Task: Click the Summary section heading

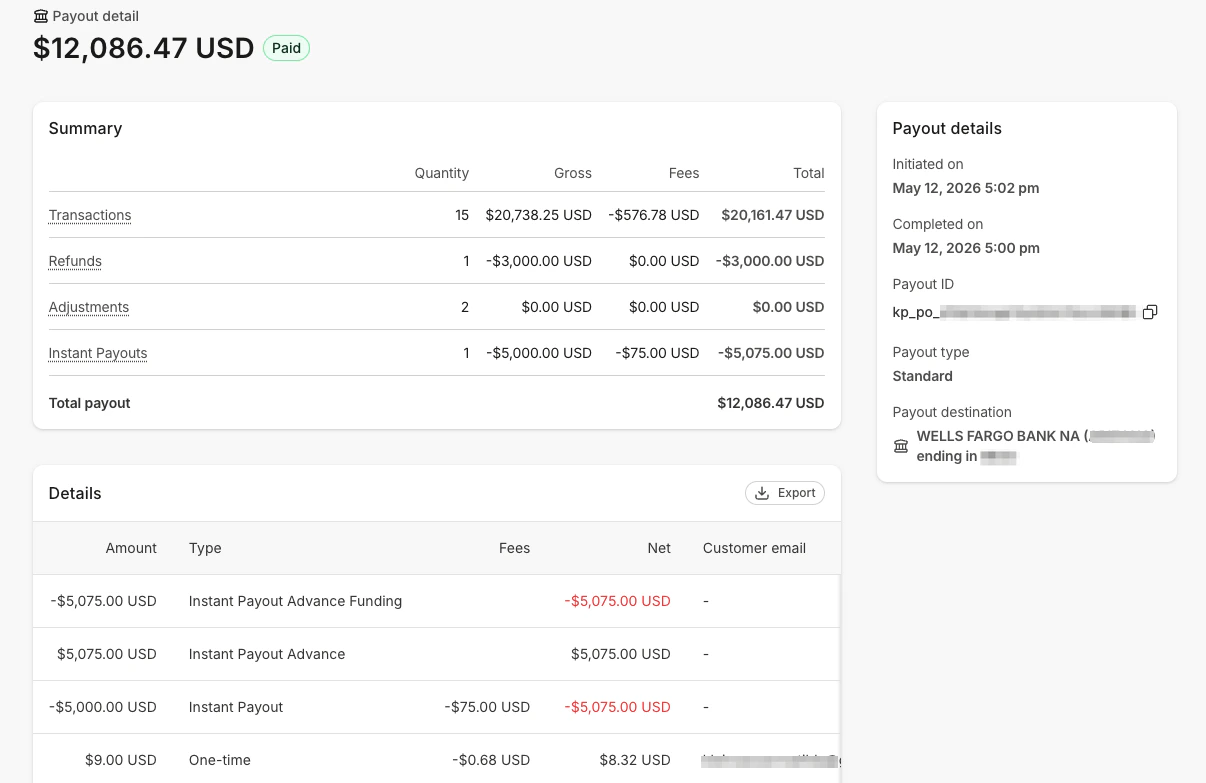Action: pos(85,128)
